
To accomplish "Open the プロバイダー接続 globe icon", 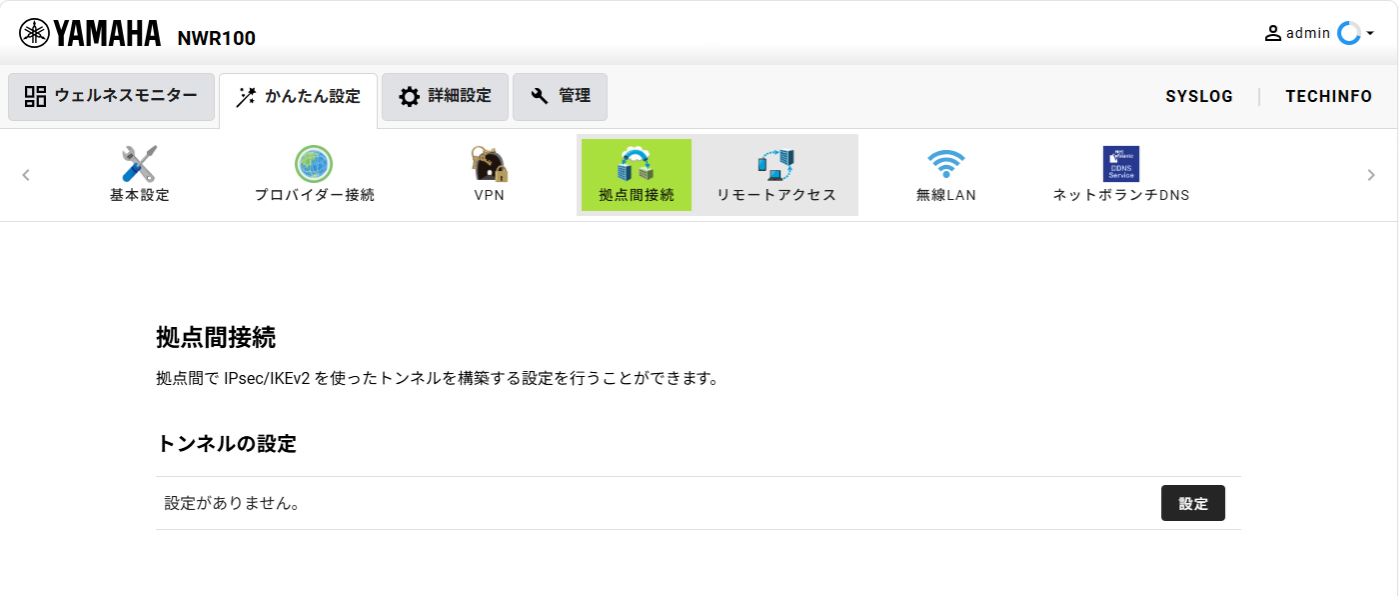I will (x=314, y=164).
